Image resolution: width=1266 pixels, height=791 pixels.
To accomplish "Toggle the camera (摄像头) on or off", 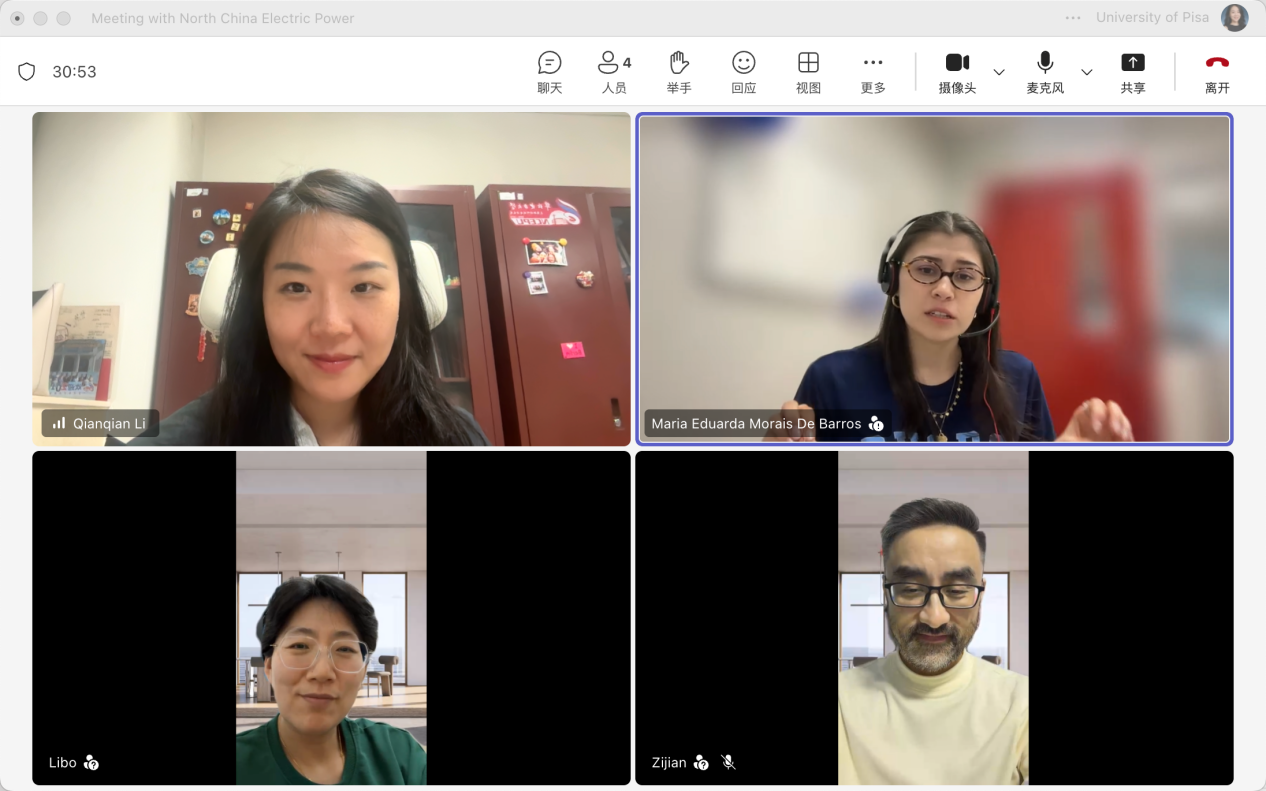I will point(957,72).
